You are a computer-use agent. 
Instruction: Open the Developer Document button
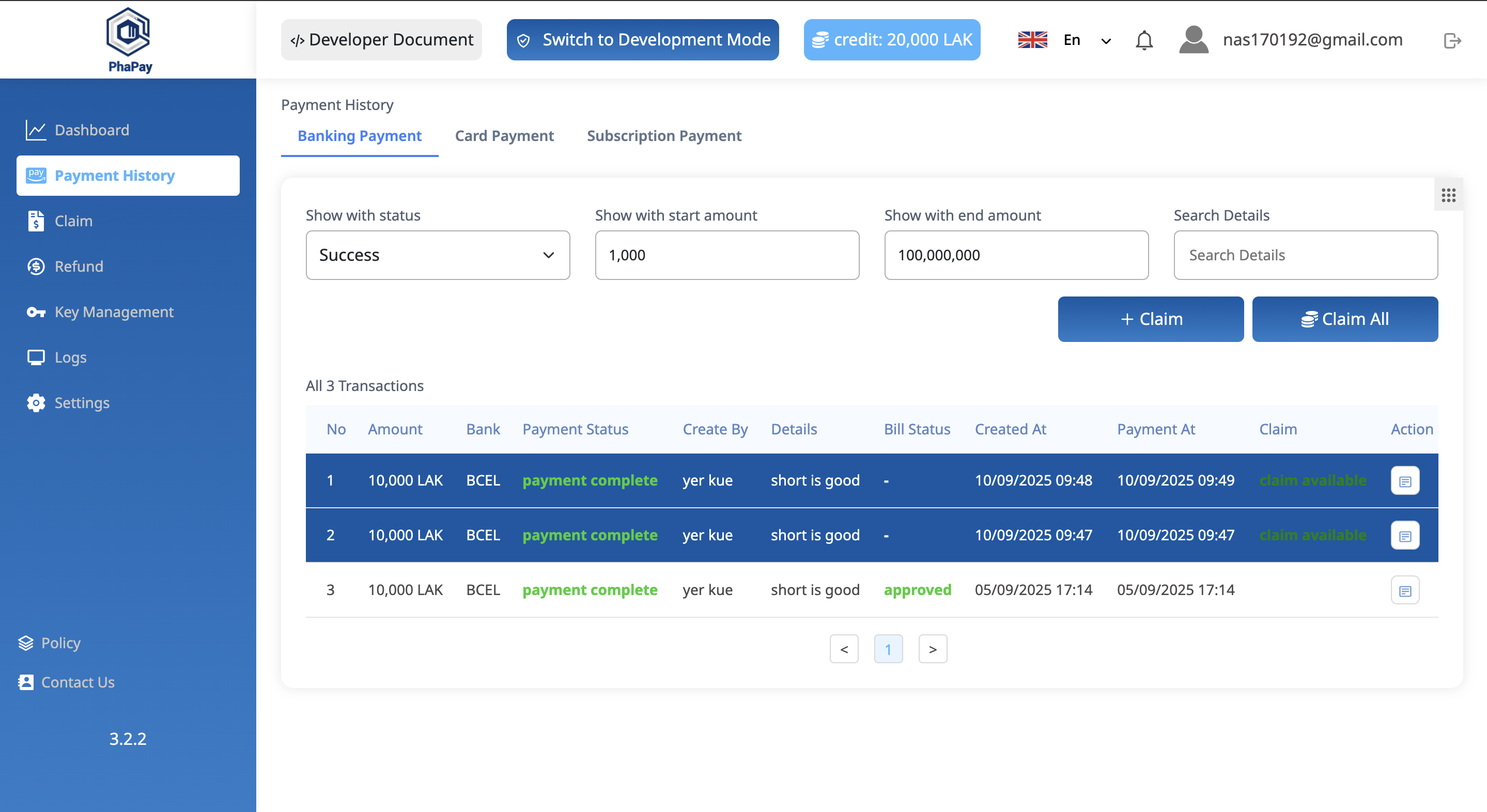point(381,40)
